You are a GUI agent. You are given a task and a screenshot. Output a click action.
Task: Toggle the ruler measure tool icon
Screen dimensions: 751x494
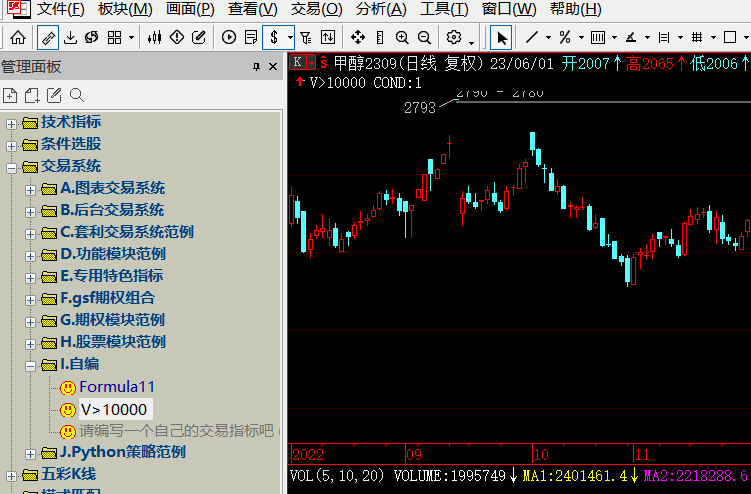[48, 37]
